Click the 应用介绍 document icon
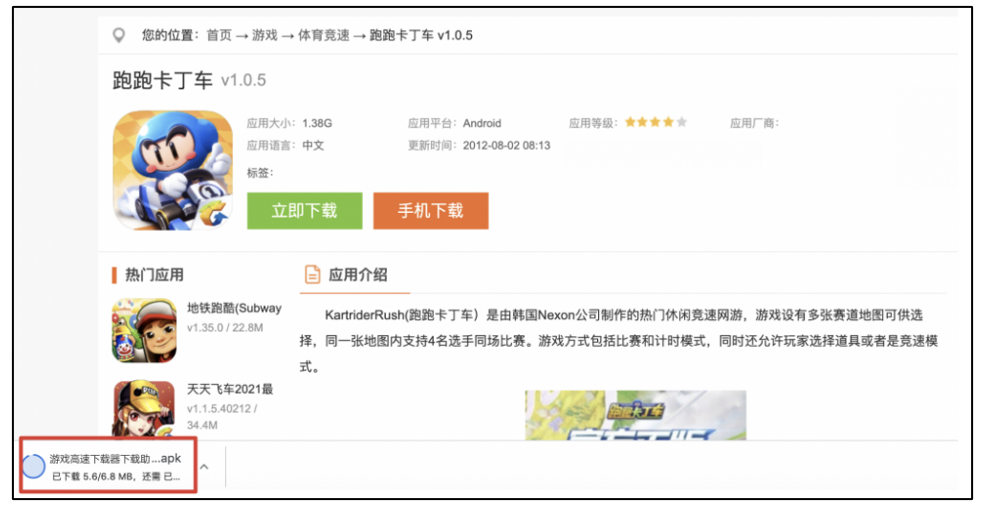The height and width of the screenshot is (511, 994). [313, 275]
